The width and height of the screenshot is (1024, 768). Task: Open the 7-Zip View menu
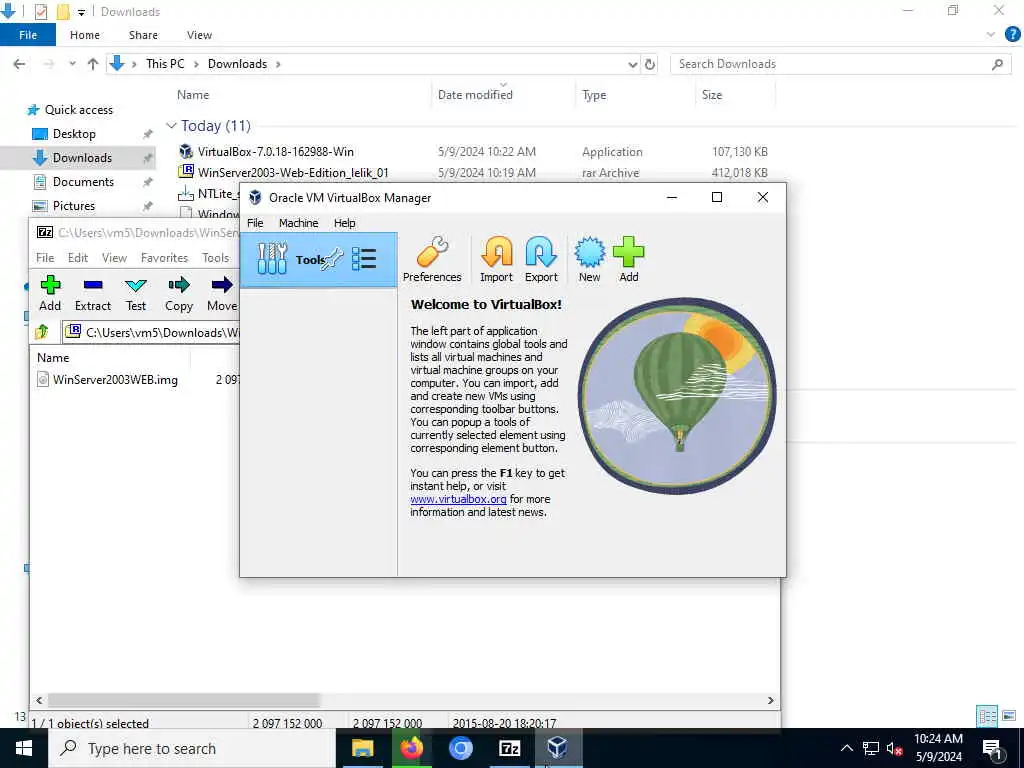114,258
